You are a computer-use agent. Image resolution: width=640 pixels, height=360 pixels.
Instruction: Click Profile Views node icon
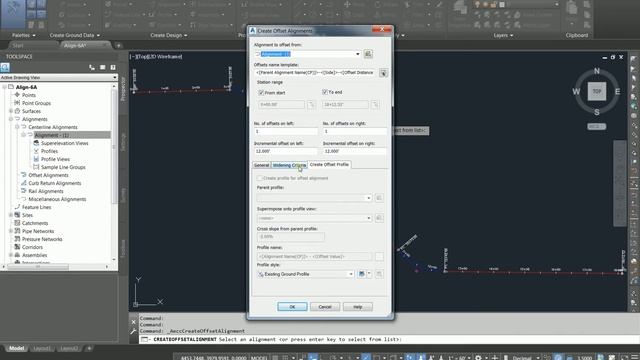click(36, 159)
